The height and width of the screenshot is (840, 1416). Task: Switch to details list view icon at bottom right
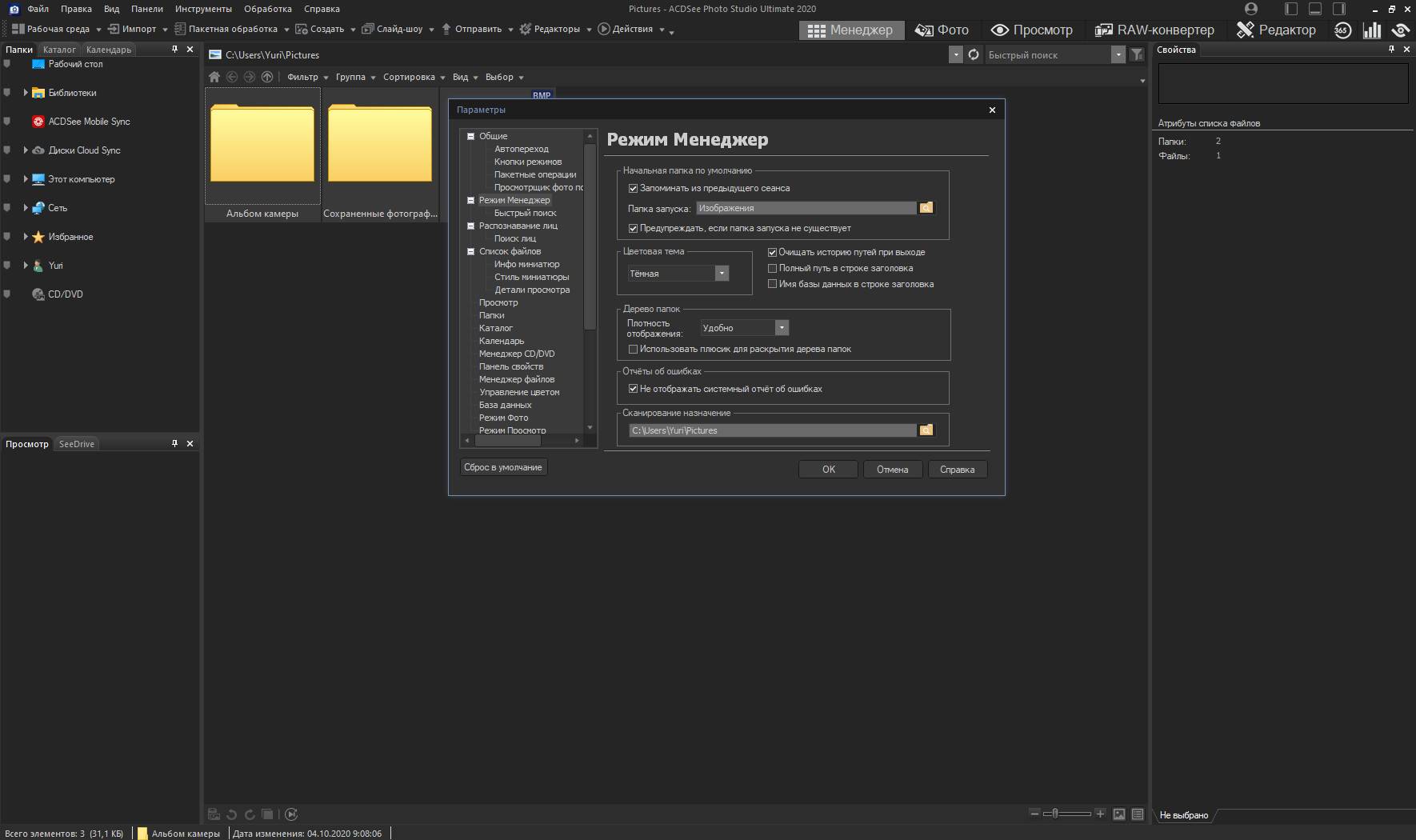point(1138,814)
